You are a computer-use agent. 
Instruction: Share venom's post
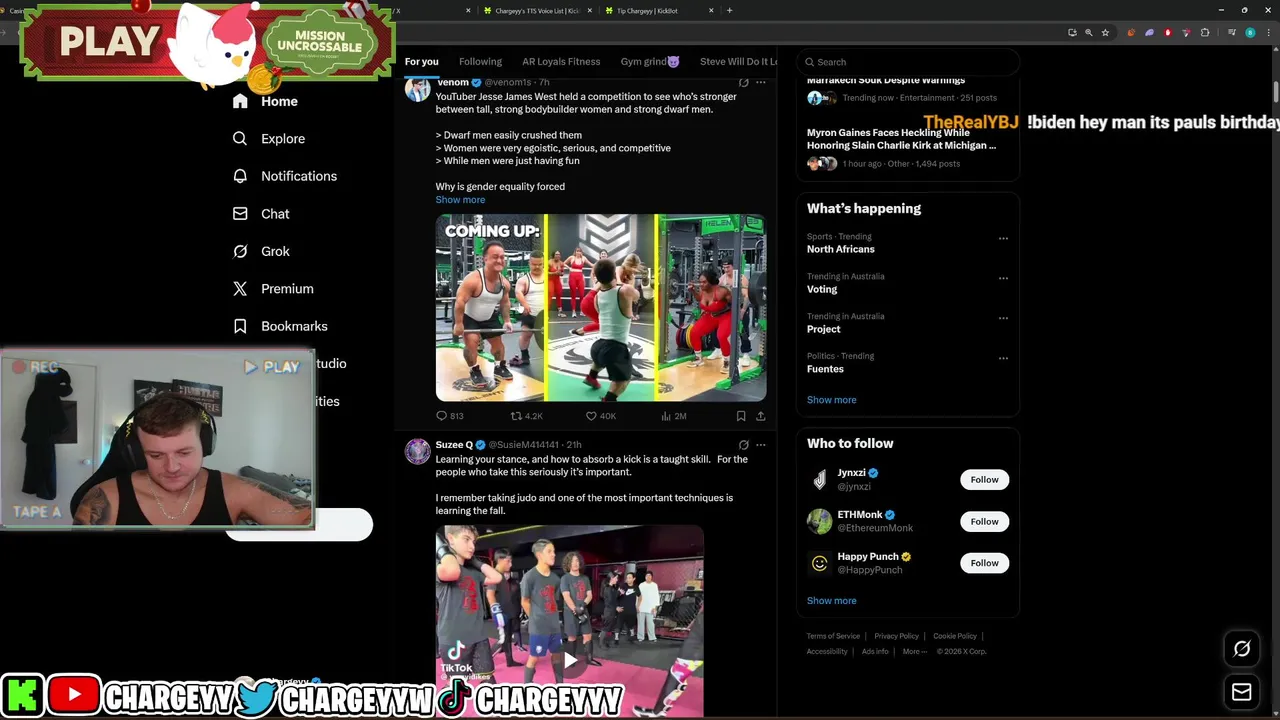tap(760, 416)
